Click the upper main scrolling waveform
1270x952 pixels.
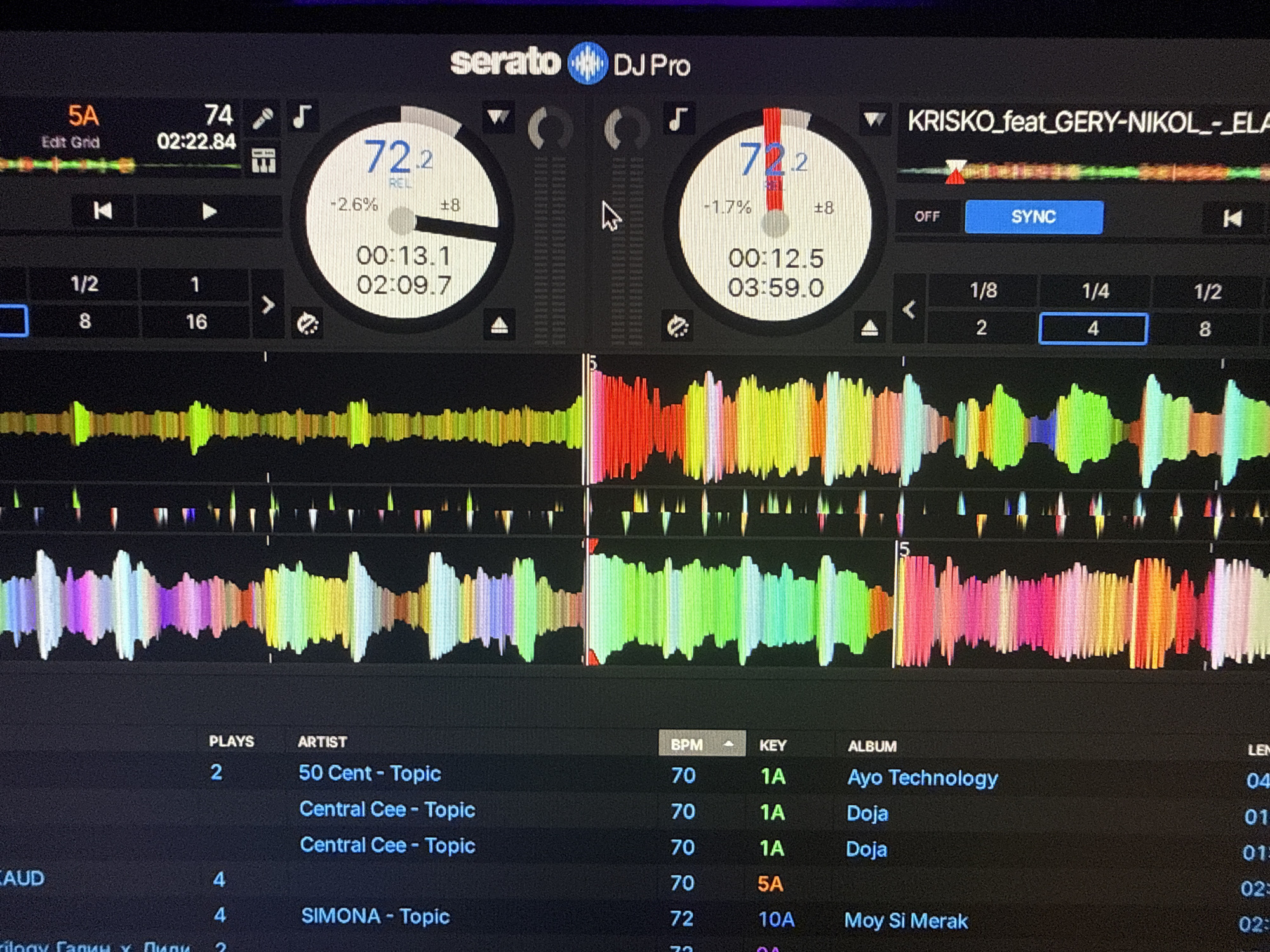click(x=635, y=423)
